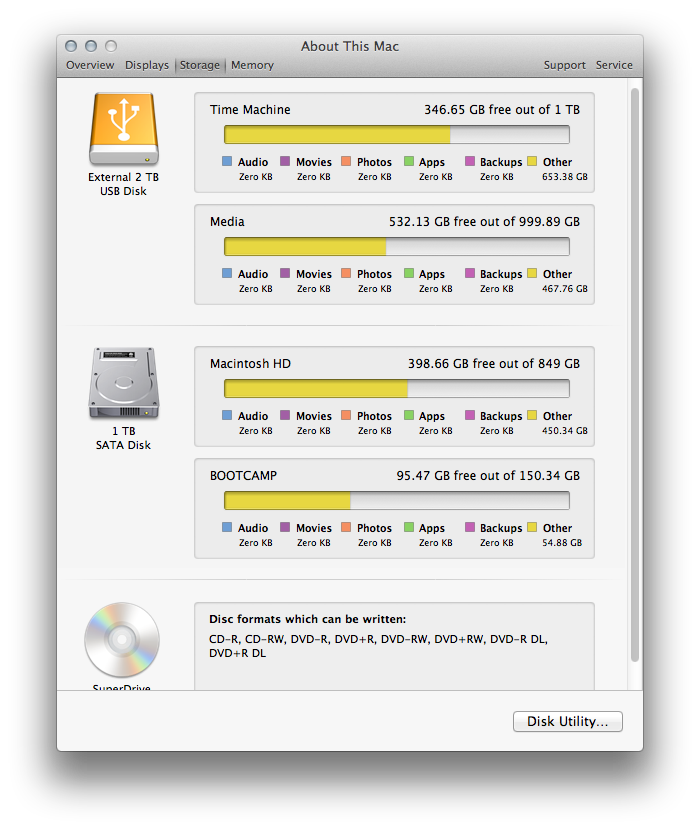Click the green Apps swatch under BOOTCAMP
The width and height of the screenshot is (700, 830).
pyautogui.click(x=409, y=527)
